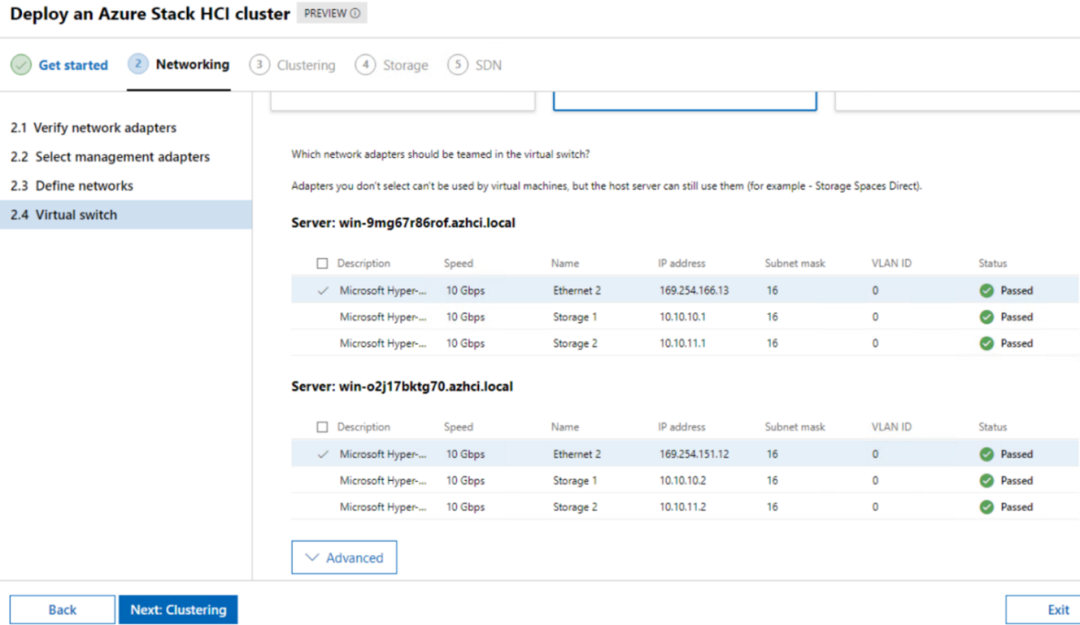The height and width of the screenshot is (625, 1080).
Task: Click IP address column header of first server table
Action: tap(681, 263)
